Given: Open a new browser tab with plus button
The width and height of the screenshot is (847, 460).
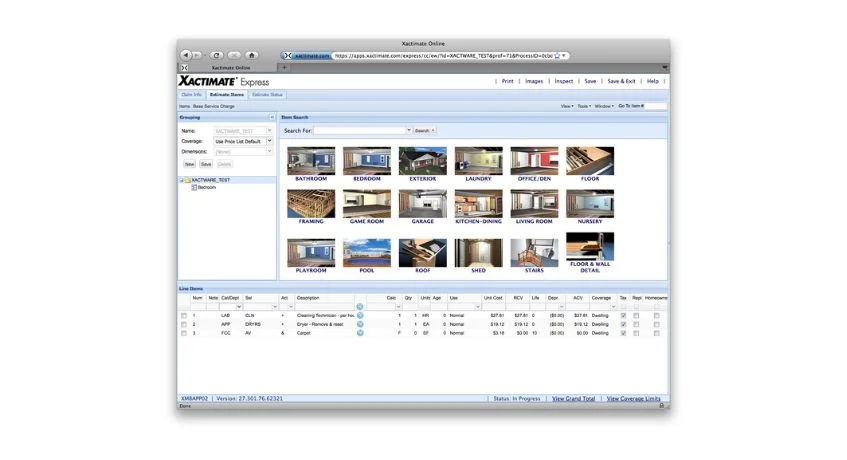Looking at the screenshot, I should coord(284,67).
